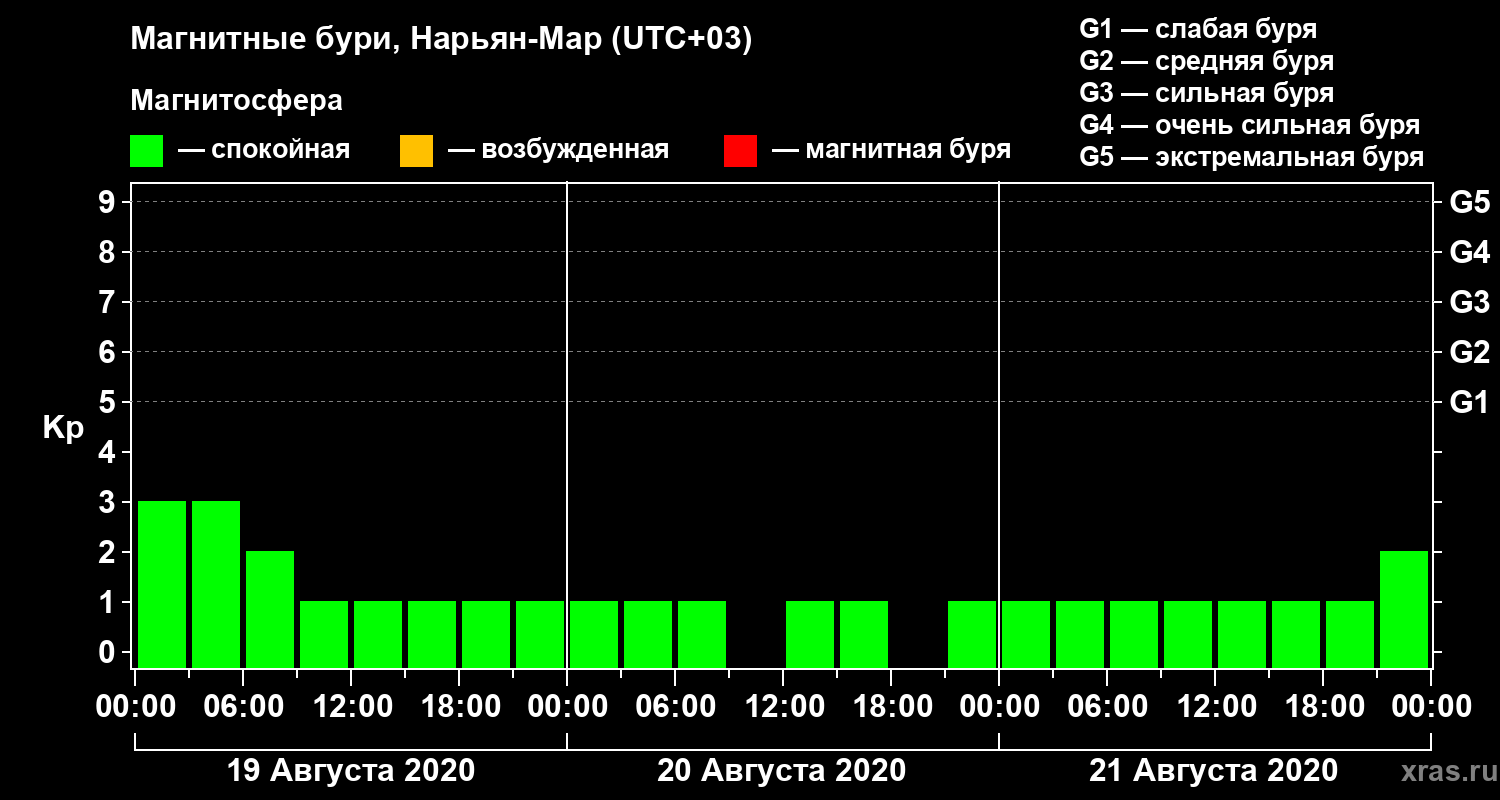
Task: Click the red магнитная буря legend swatch
Action: [x=740, y=151]
